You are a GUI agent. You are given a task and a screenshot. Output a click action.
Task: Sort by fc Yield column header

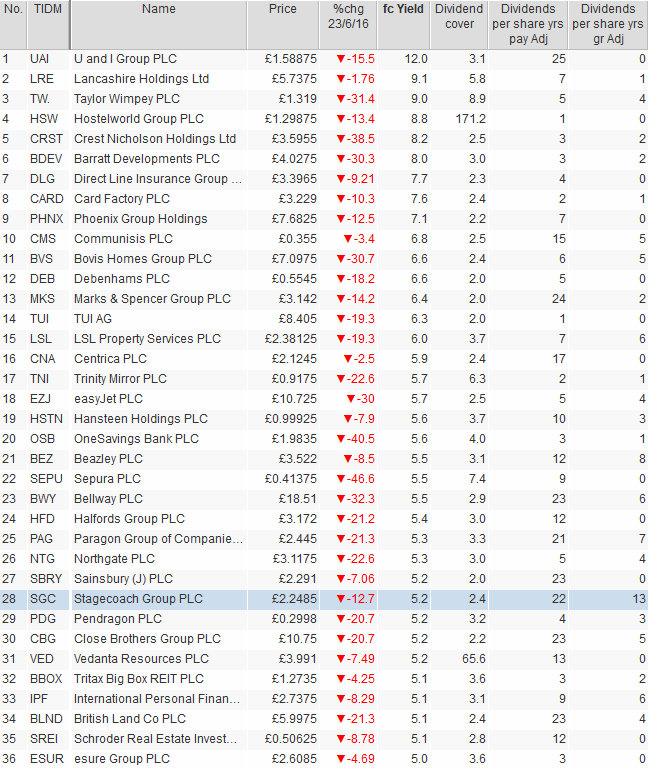(403, 25)
